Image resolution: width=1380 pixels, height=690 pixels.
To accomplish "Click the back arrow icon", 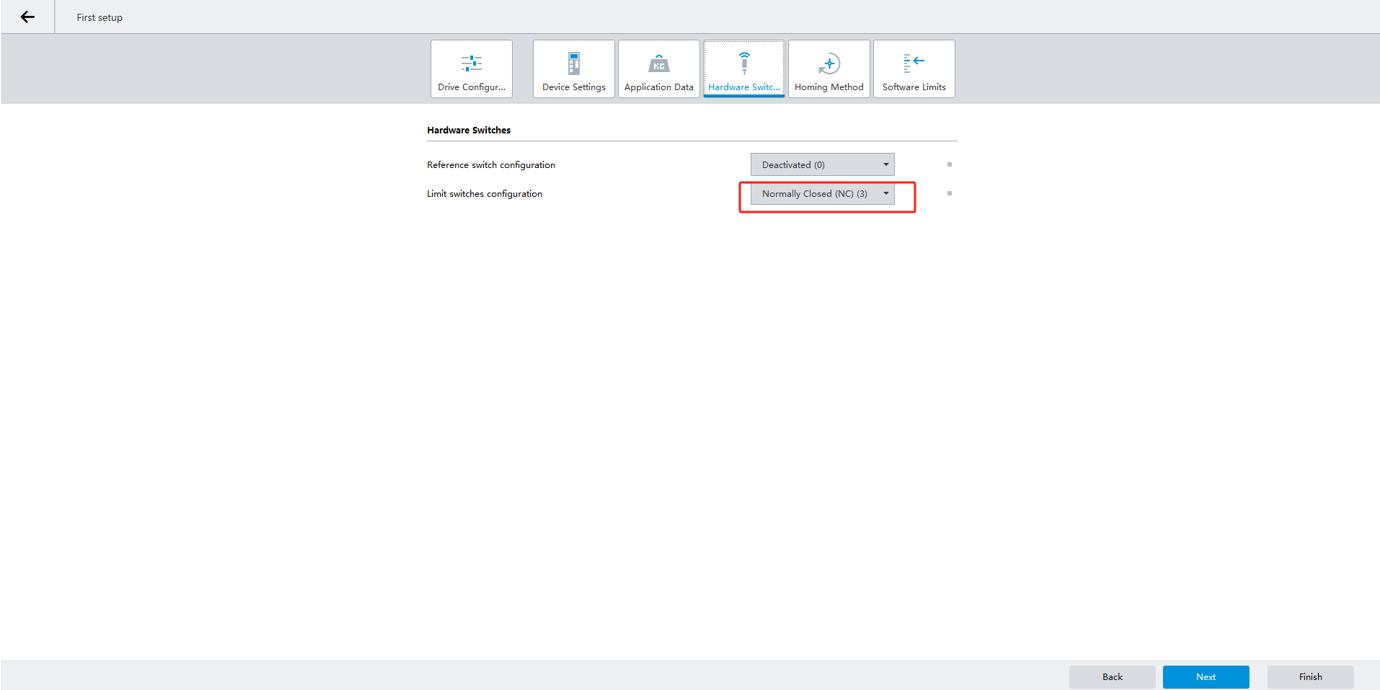I will click(x=27, y=17).
